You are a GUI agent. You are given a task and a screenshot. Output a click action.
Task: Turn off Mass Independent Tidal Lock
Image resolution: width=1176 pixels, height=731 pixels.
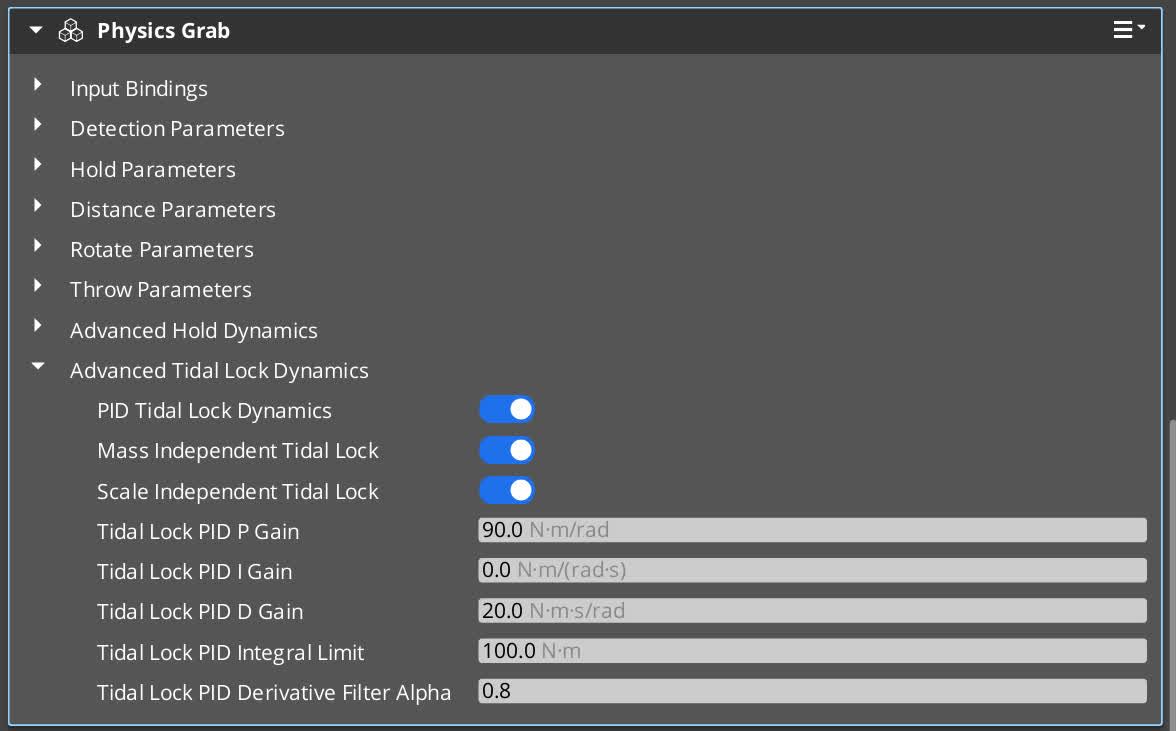[507, 450]
